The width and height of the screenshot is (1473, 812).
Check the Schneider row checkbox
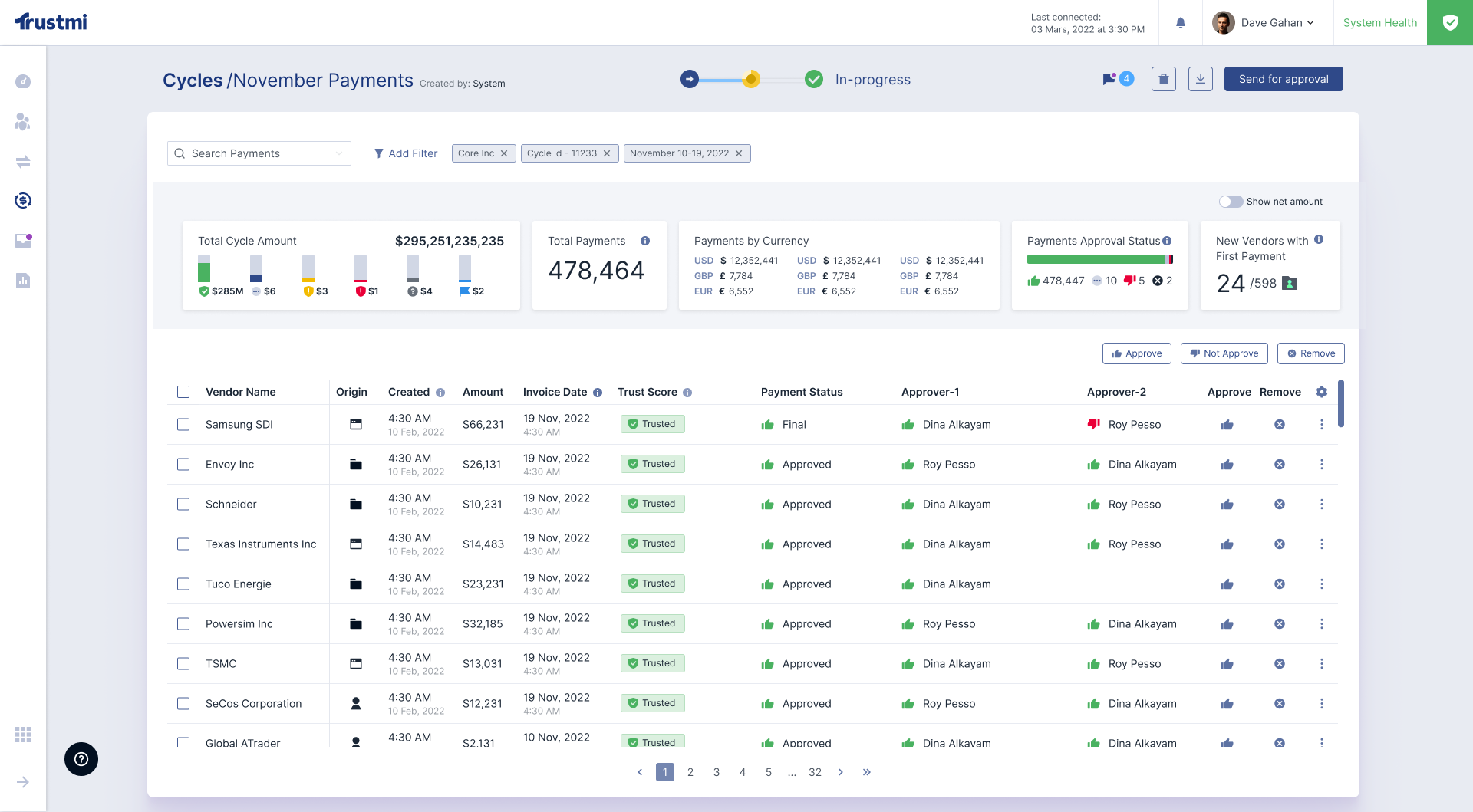click(183, 505)
